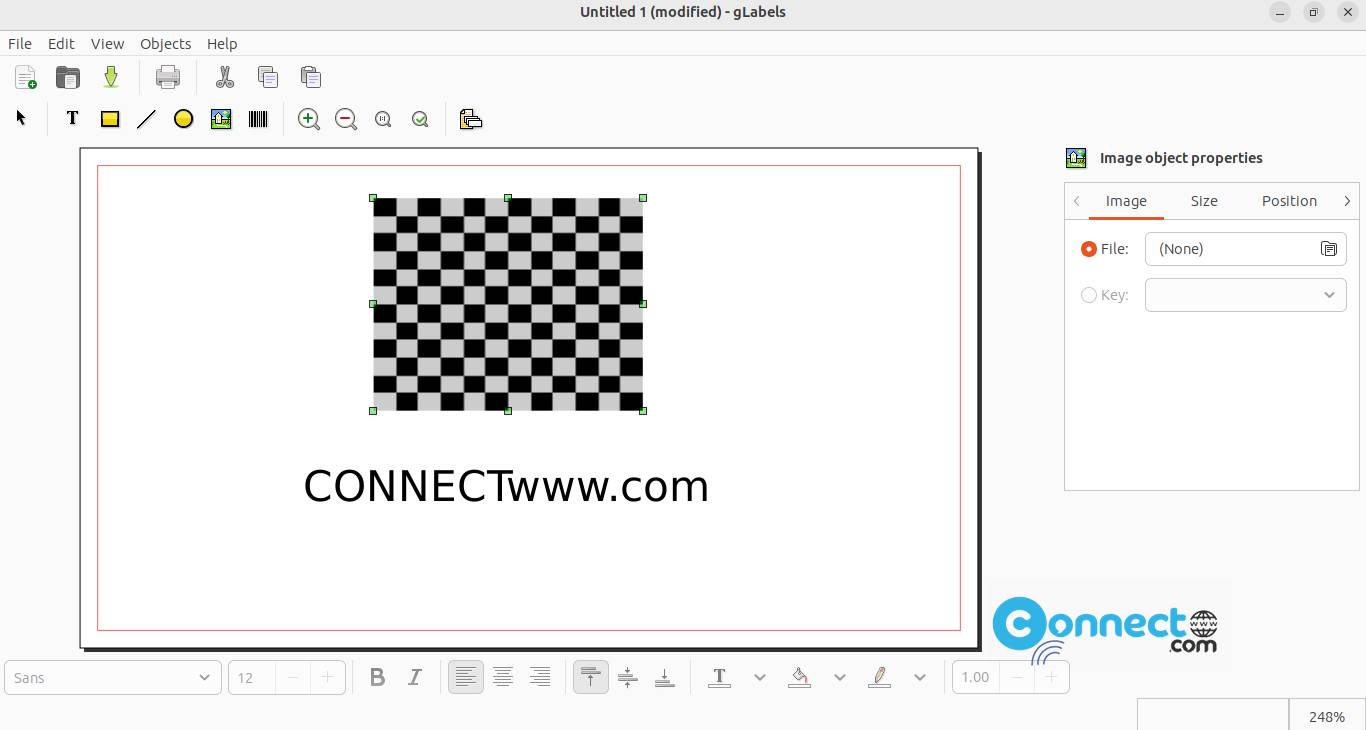Select the CONNECTwww.com text object
This screenshot has height=730, width=1366.
[x=506, y=486]
